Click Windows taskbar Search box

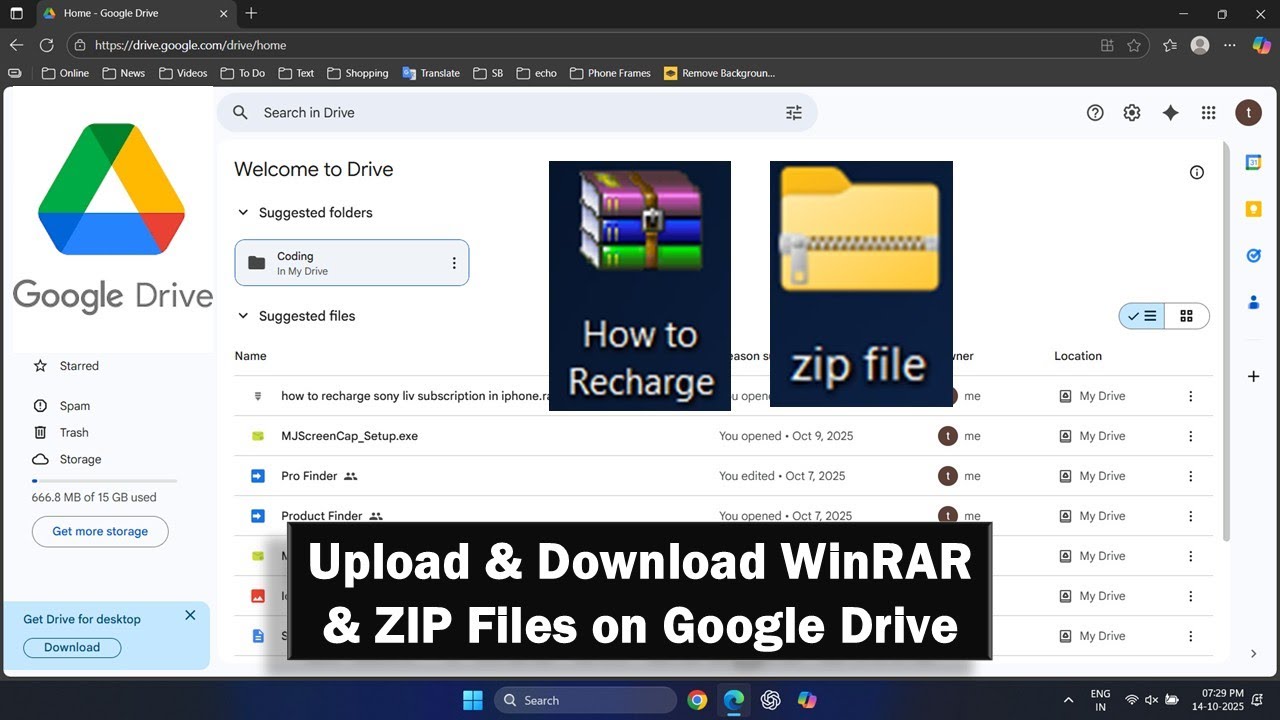tap(586, 700)
